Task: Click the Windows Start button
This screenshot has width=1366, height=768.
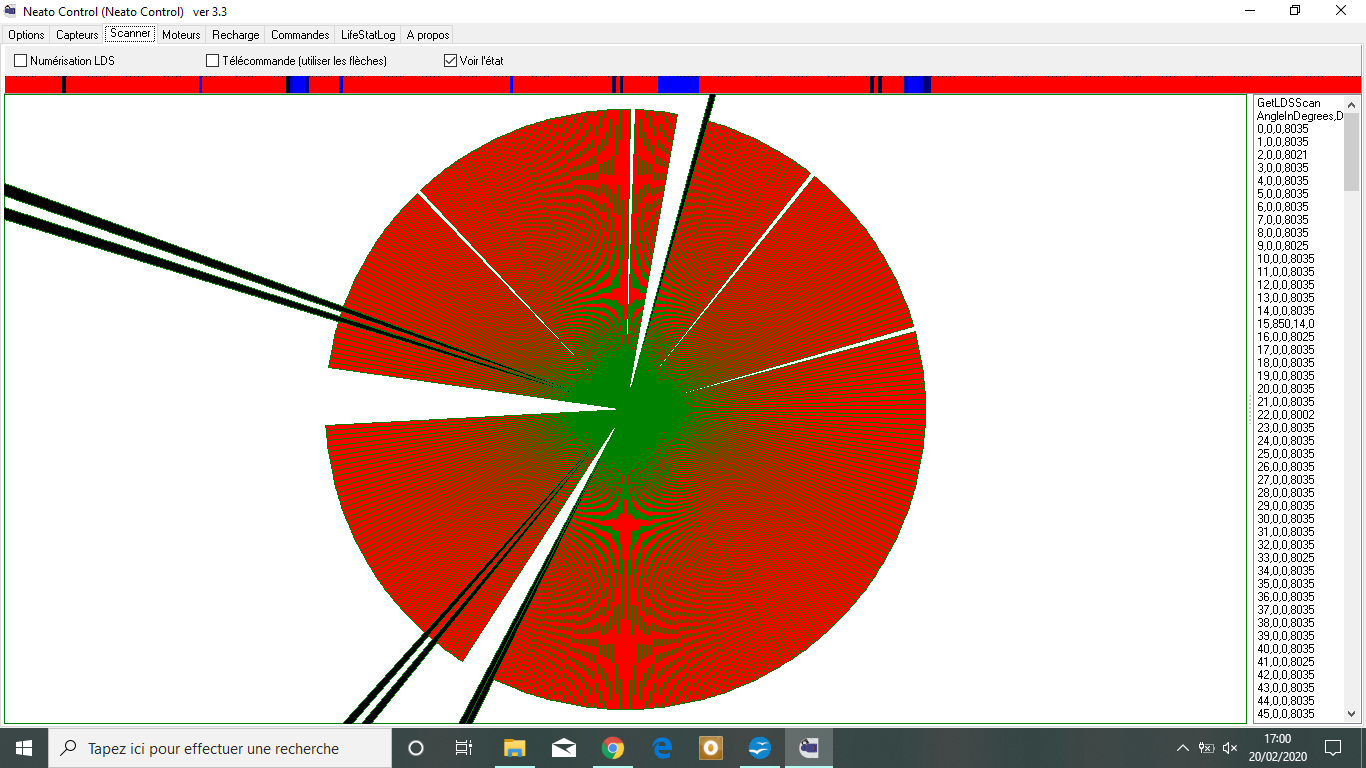Action: click(x=24, y=748)
